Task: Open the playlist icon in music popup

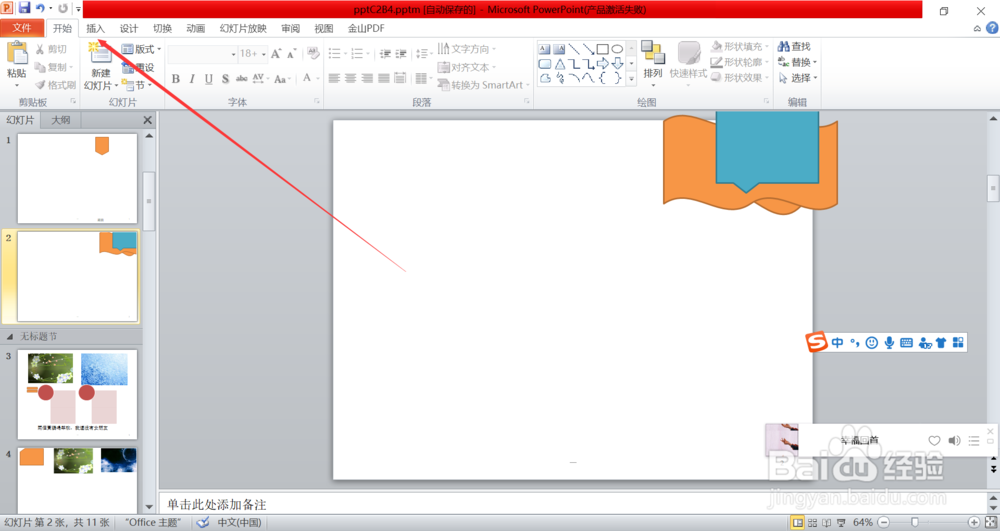Action: point(974,440)
